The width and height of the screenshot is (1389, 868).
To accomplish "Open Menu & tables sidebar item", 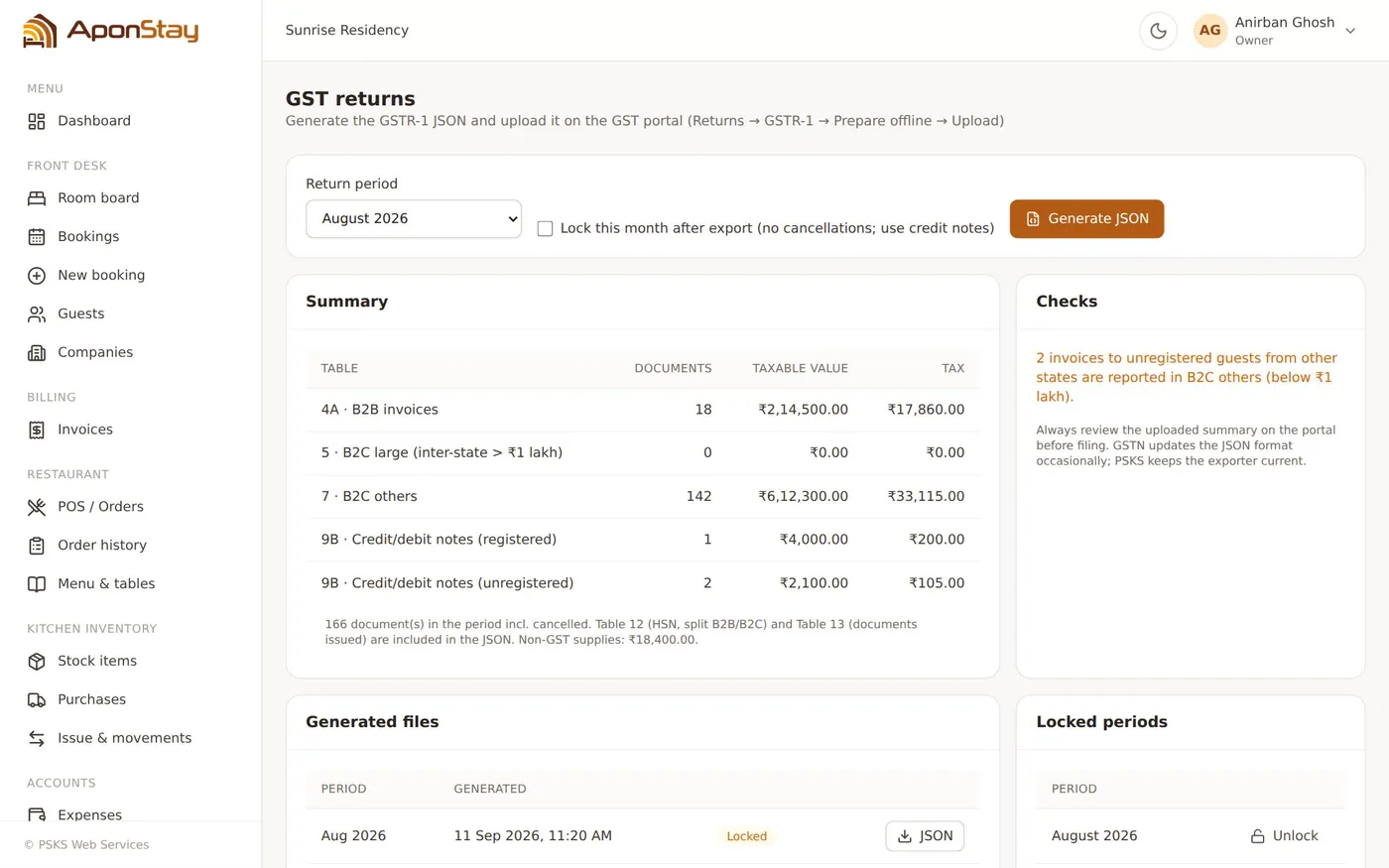I will point(131,584).
